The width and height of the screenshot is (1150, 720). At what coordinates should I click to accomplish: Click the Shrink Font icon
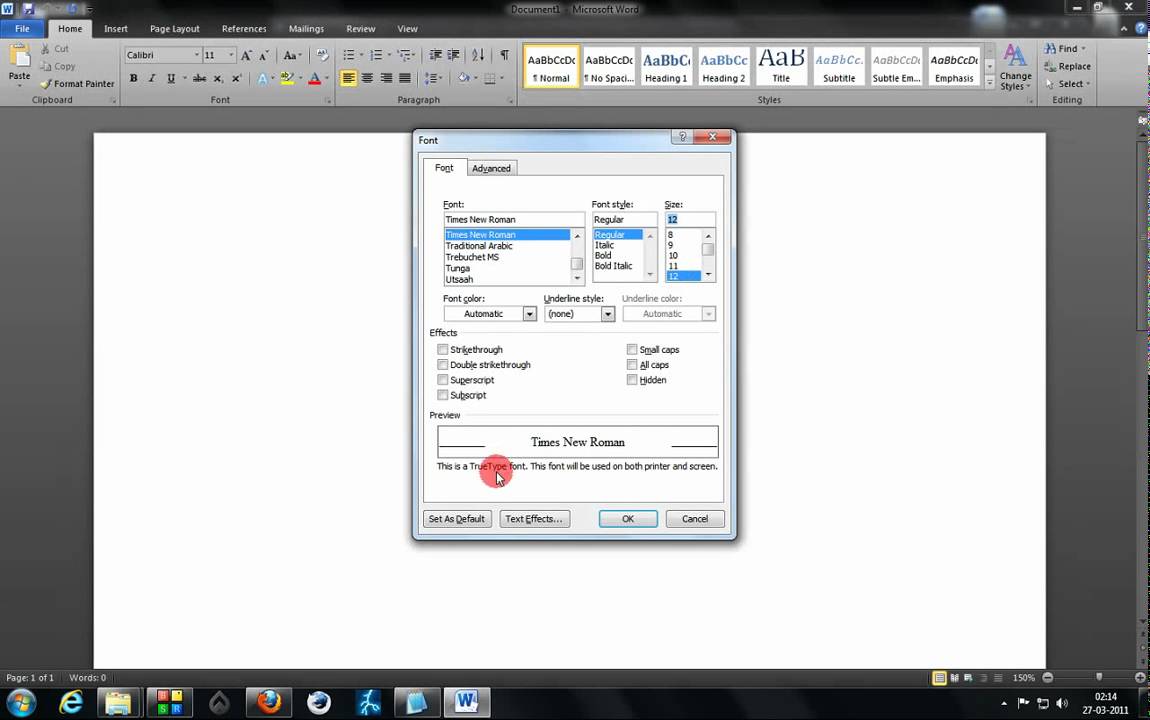tap(264, 55)
